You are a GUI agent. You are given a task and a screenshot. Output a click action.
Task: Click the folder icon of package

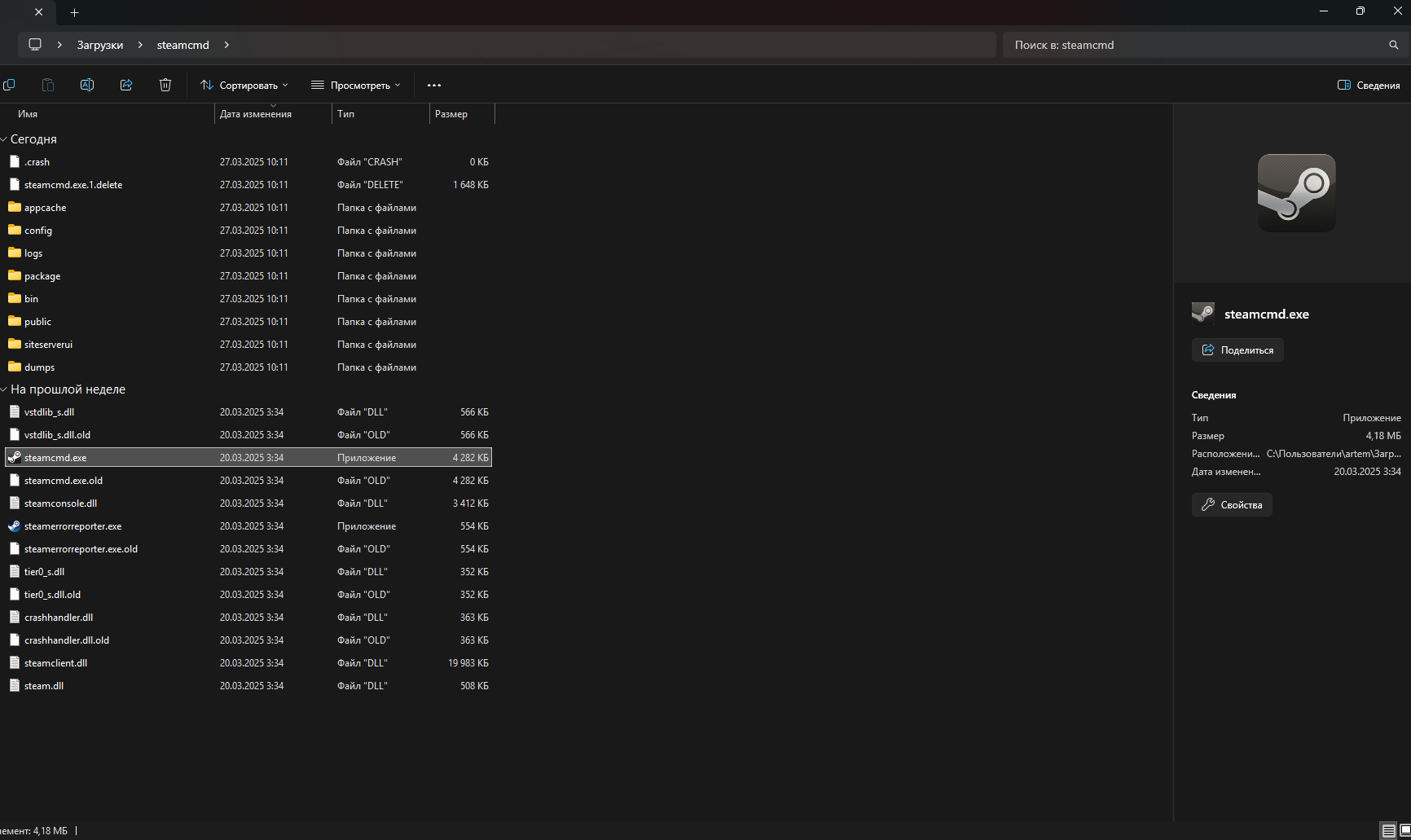coord(15,275)
